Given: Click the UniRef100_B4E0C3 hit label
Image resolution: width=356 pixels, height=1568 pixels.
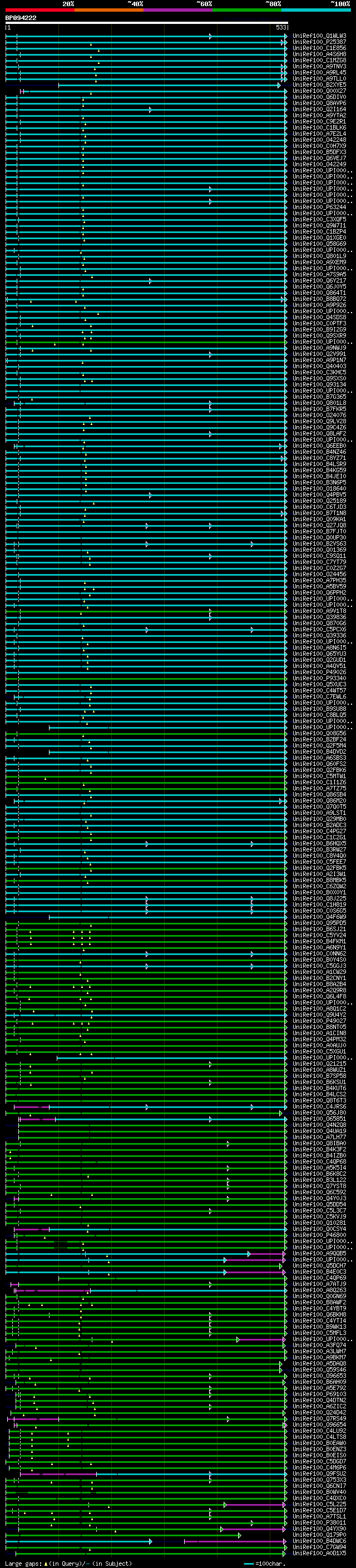Looking at the screenshot, I should (x=319, y=1272).
